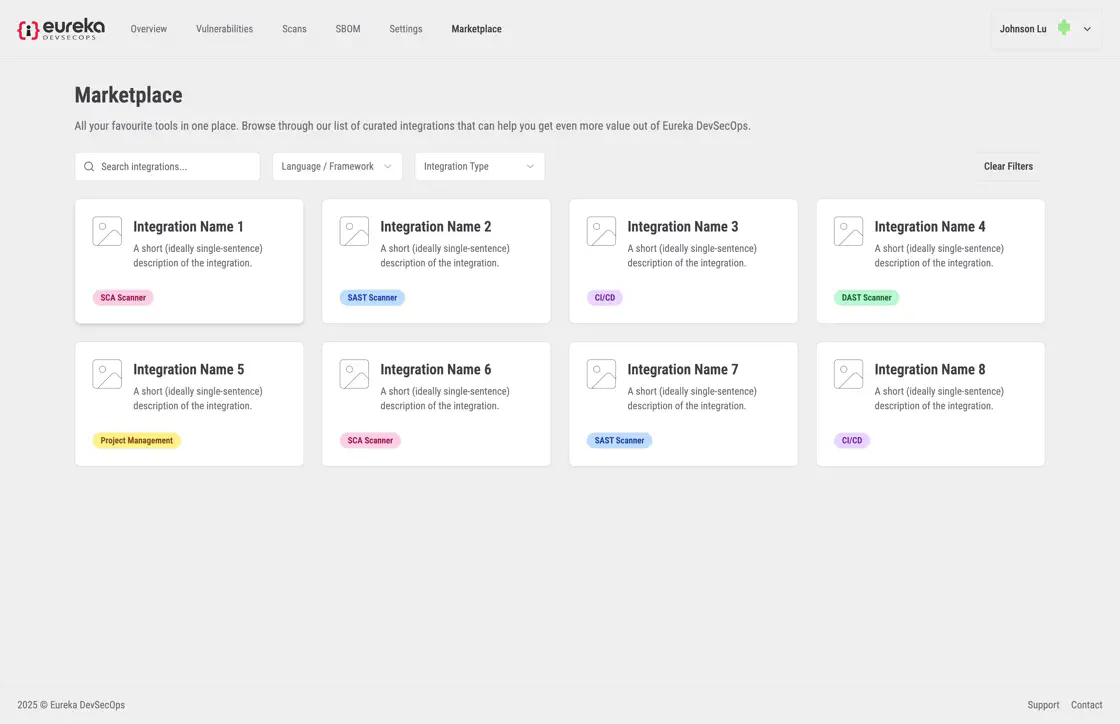Follow the Support footer link
This screenshot has height=724, width=1120.
point(1043,705)
